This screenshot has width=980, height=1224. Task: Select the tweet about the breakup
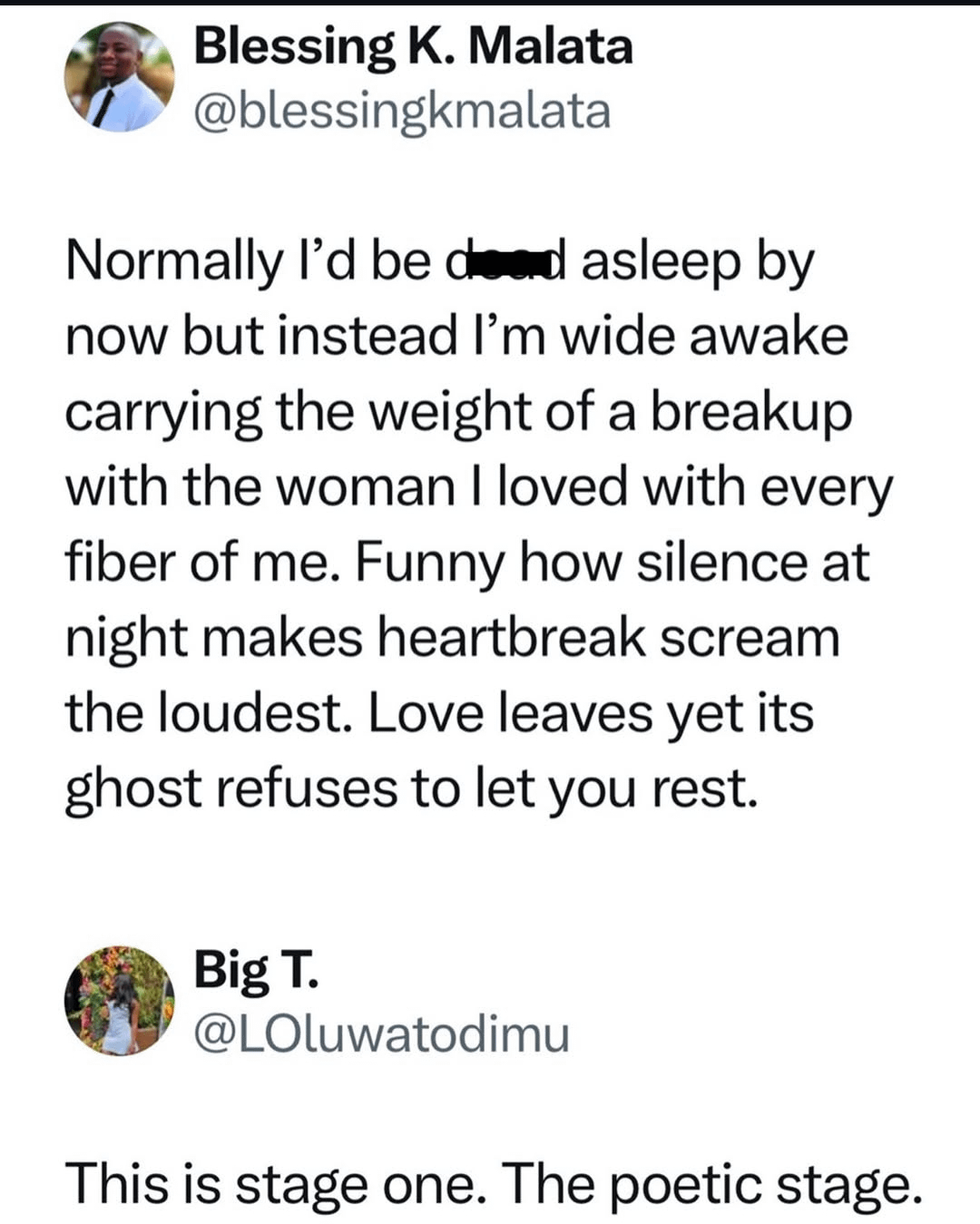(479, 525)
